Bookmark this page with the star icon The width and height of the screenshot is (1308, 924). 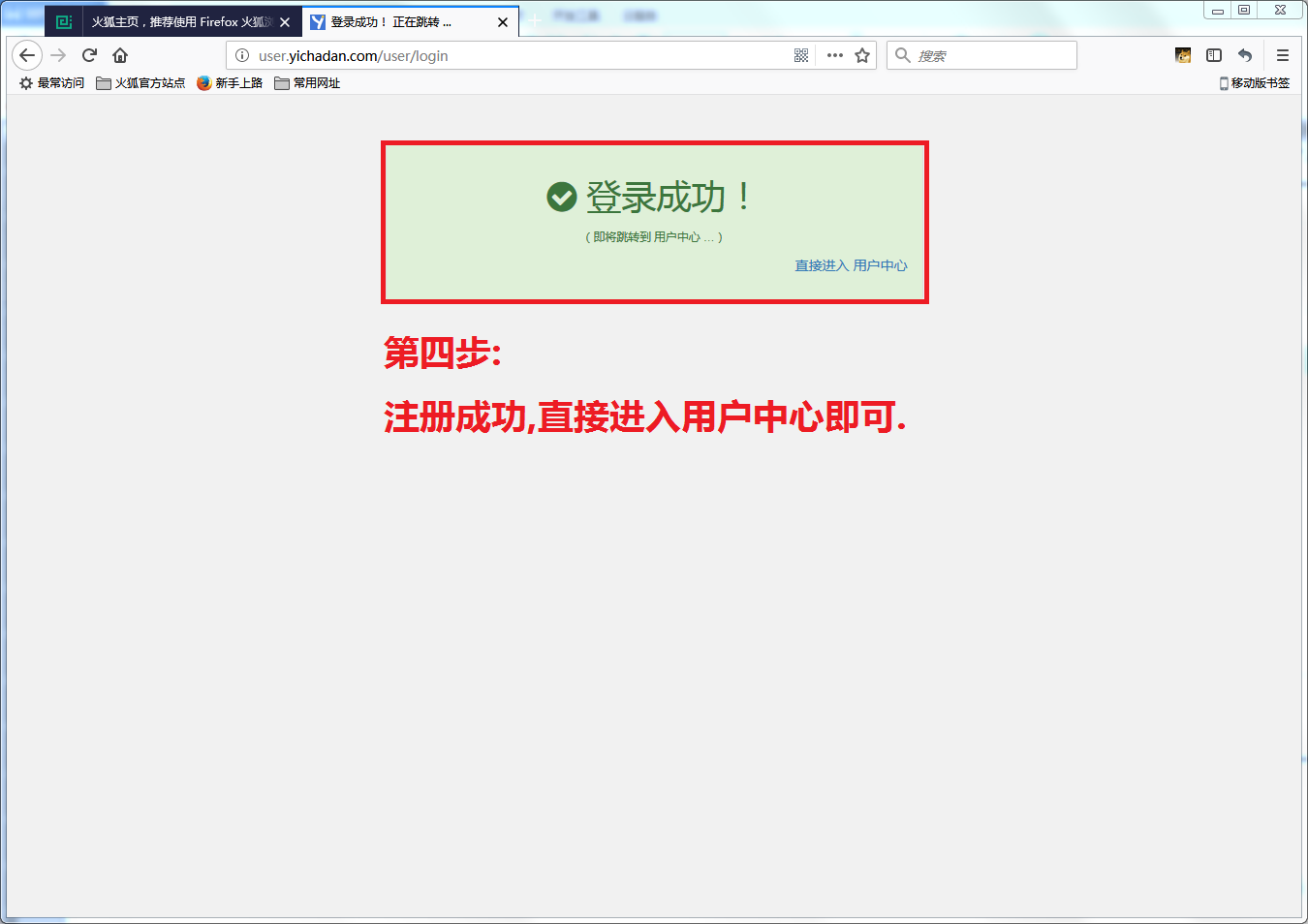pyautogui.click(x=862, y=55)
